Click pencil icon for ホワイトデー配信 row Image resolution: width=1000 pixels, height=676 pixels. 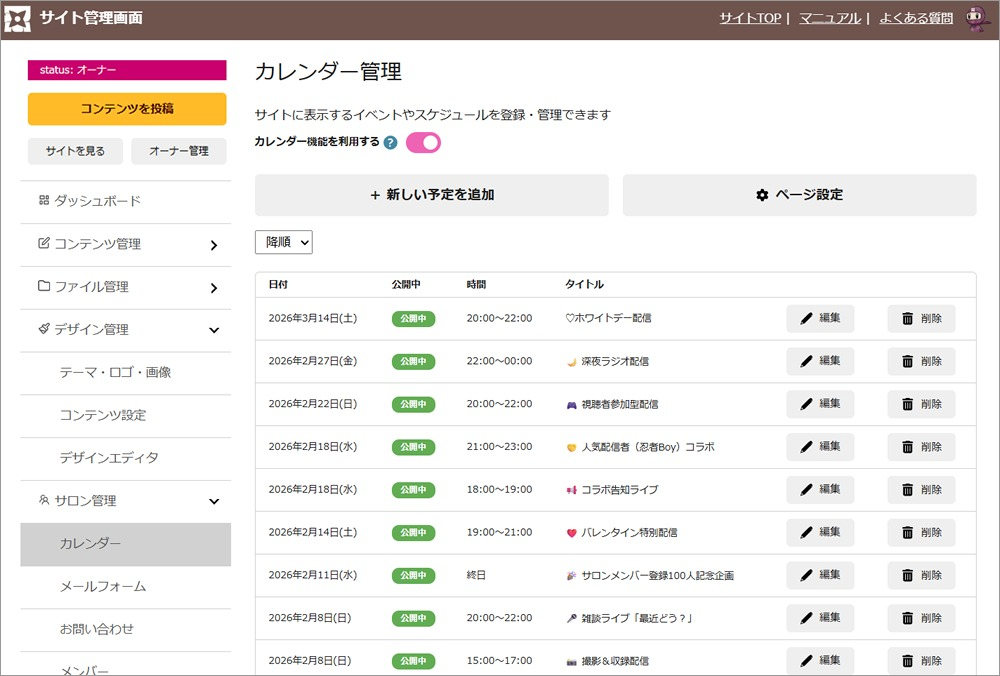tap(806, 319)
